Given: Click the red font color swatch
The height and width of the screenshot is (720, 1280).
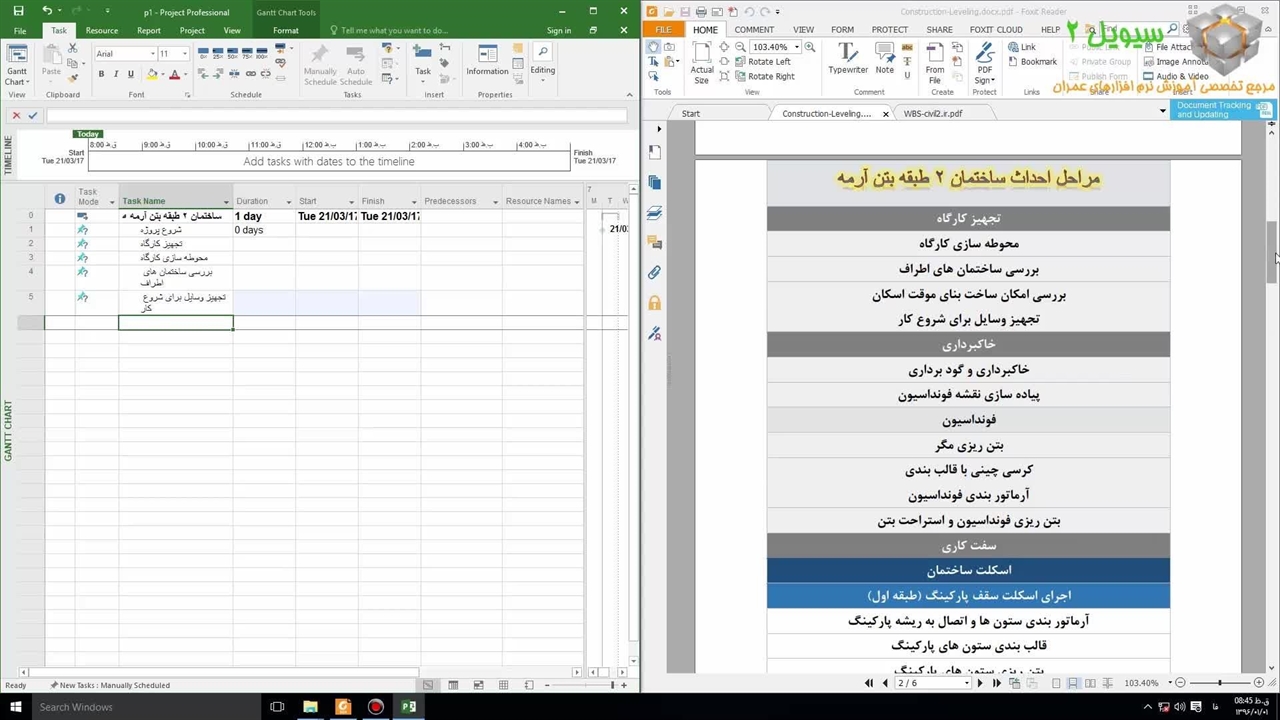Looking at the screenshot, I should coord(174,75).
